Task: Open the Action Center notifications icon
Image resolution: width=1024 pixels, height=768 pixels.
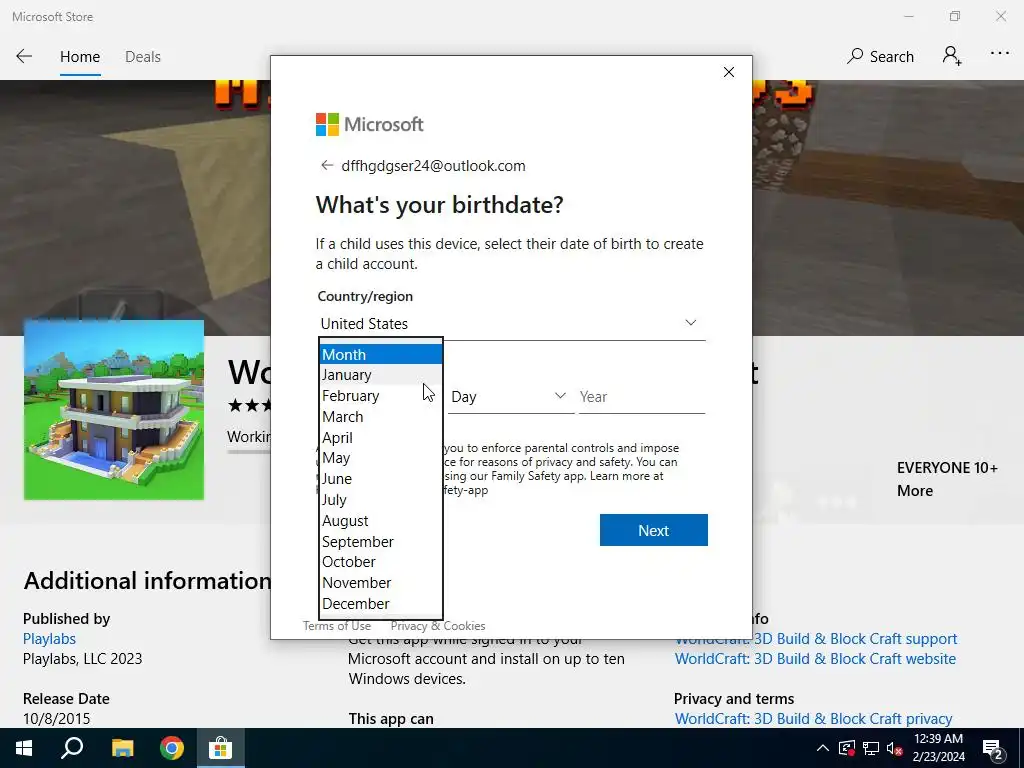Action: [992, 748]
